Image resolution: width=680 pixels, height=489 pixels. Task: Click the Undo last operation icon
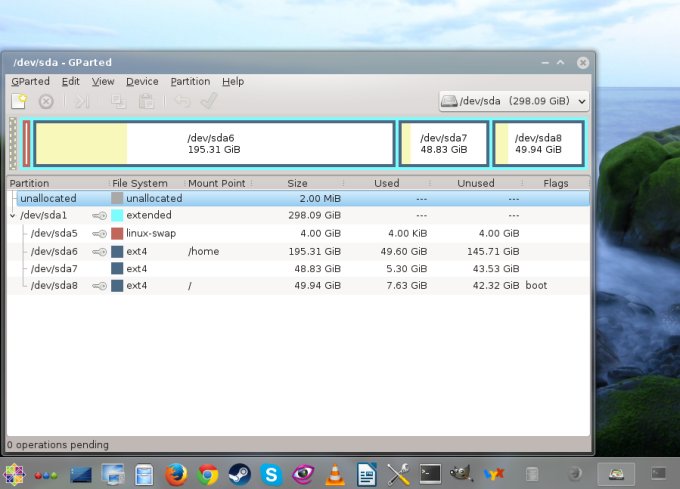(182, 101)
